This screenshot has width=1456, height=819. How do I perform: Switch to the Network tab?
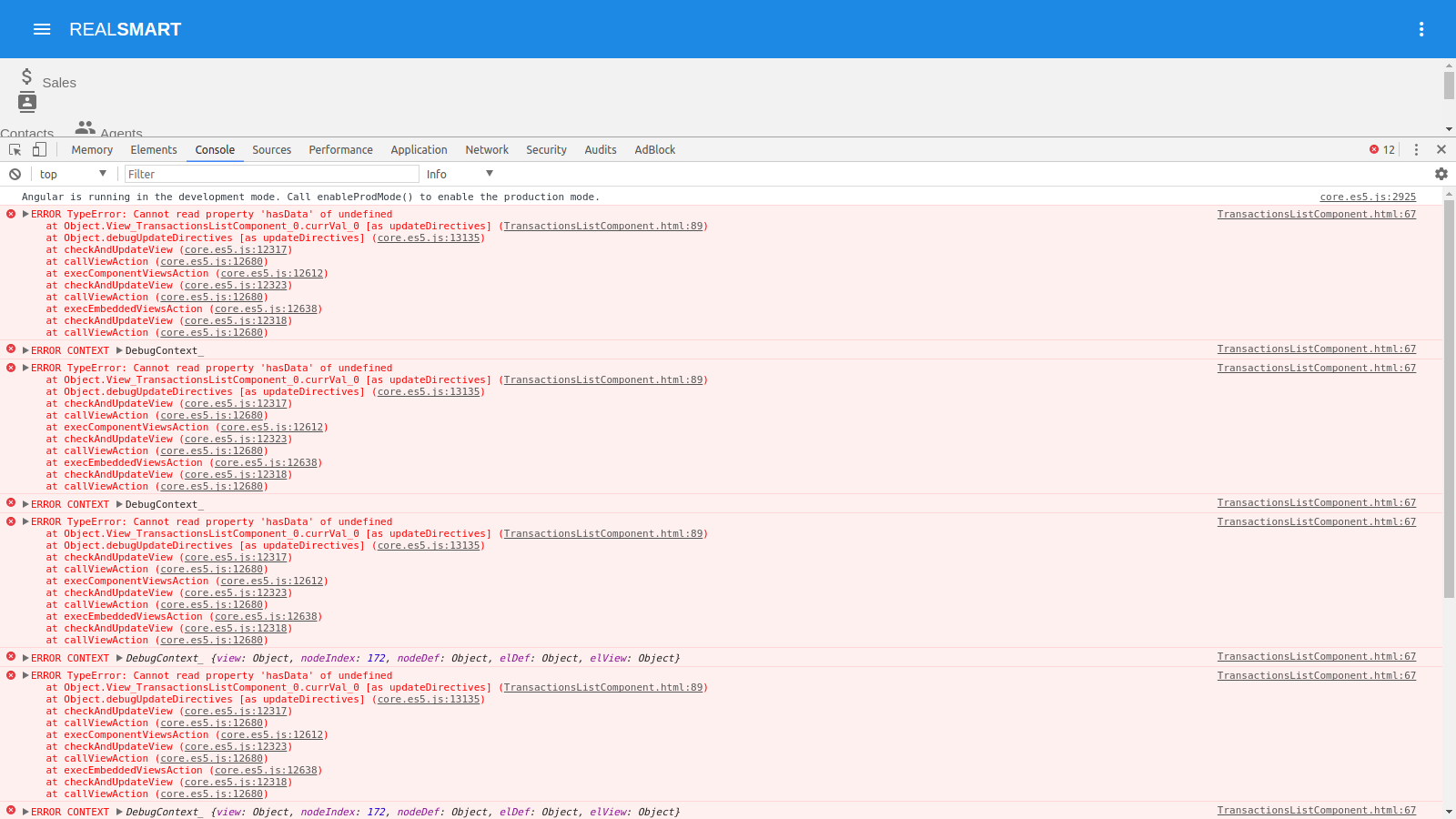click(x=486, y=149)
